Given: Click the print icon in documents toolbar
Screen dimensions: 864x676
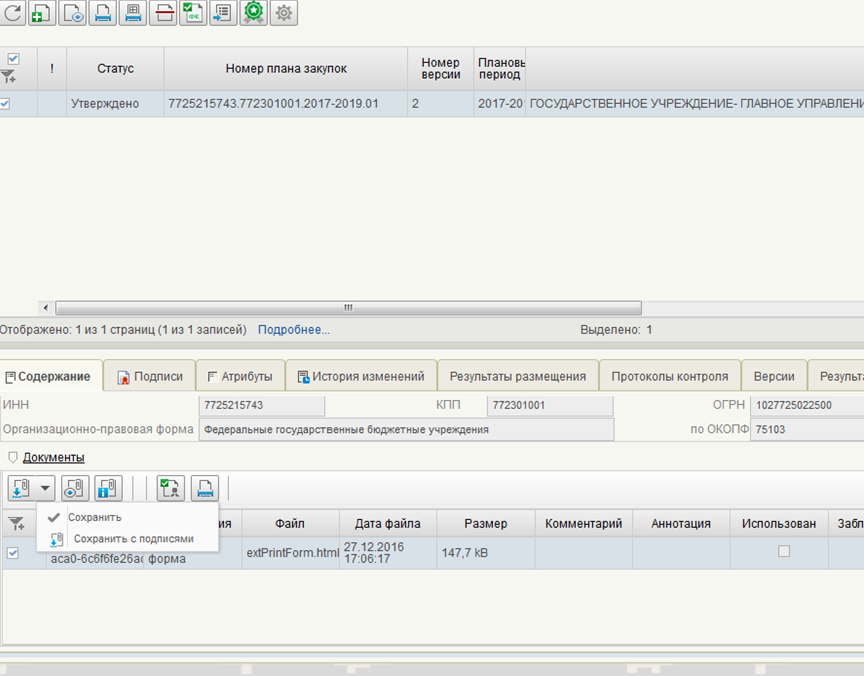Looking at the screenshot, I should 204,488.
